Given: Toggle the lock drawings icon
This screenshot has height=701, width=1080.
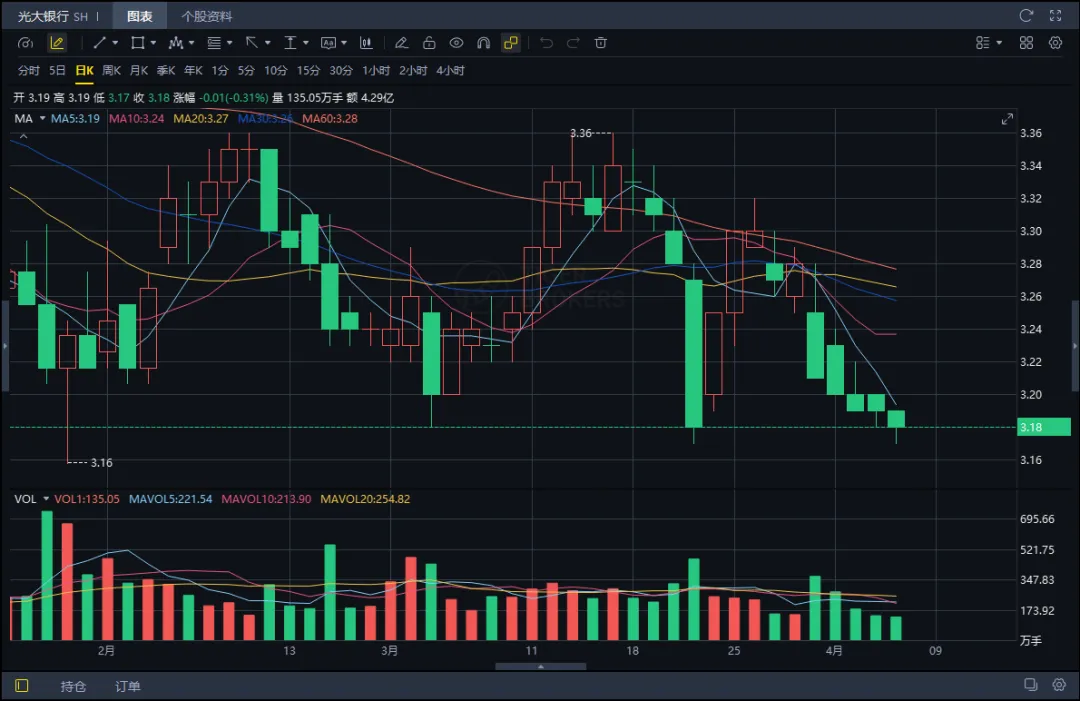Looking at the screenshot, I should tap(429, 43).
